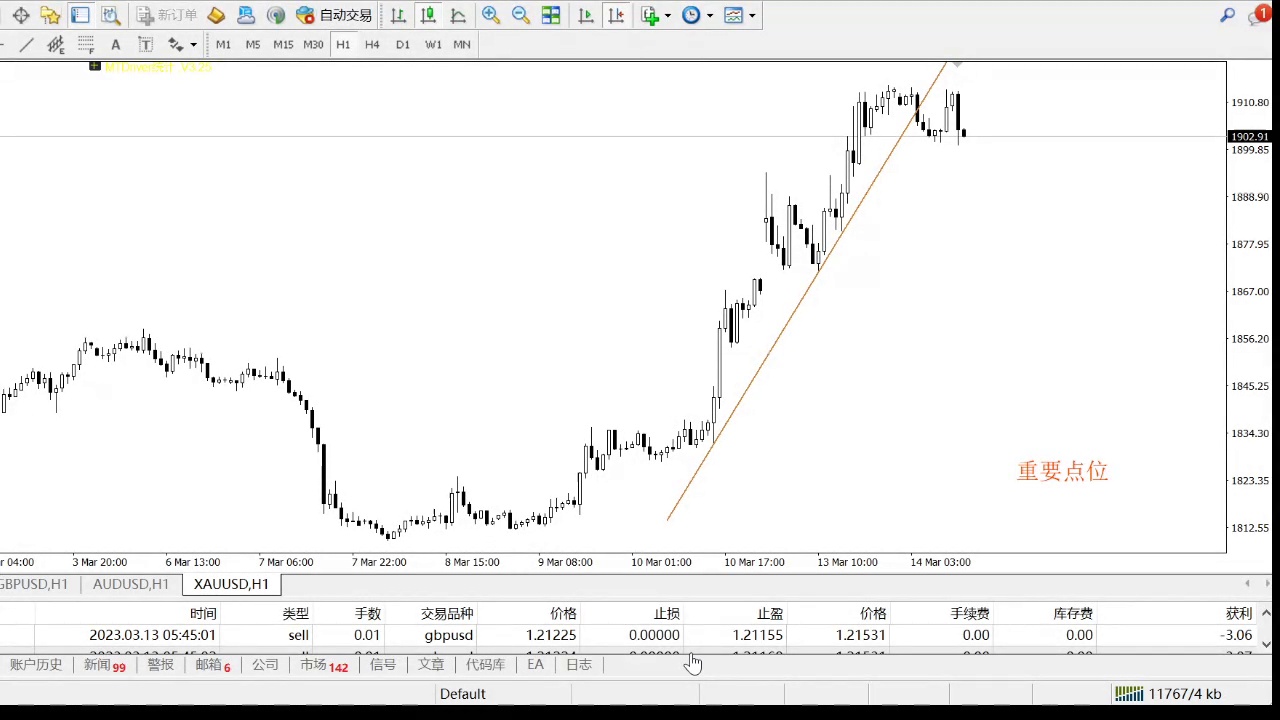Open the search magnifier at top right
1280x720 pixels.
pyautogui.click(x=1228, y=15)
